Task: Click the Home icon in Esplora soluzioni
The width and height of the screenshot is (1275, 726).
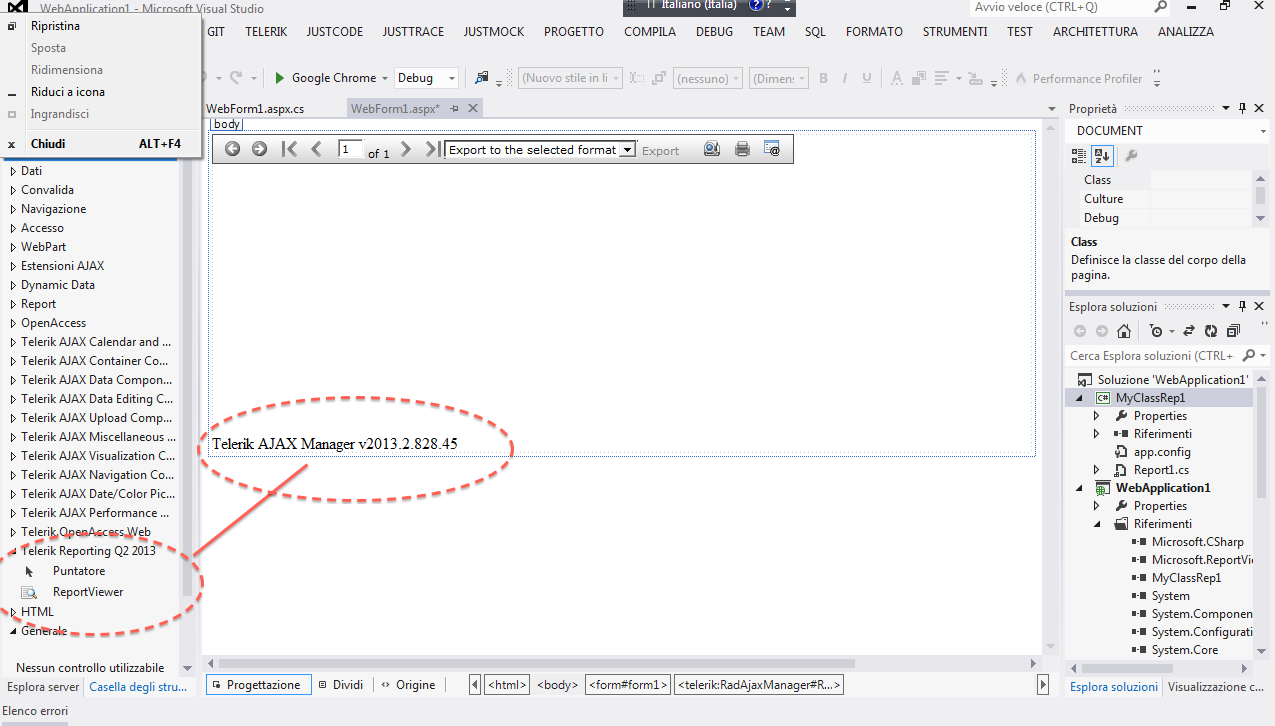Action: tap(1124, 331)
